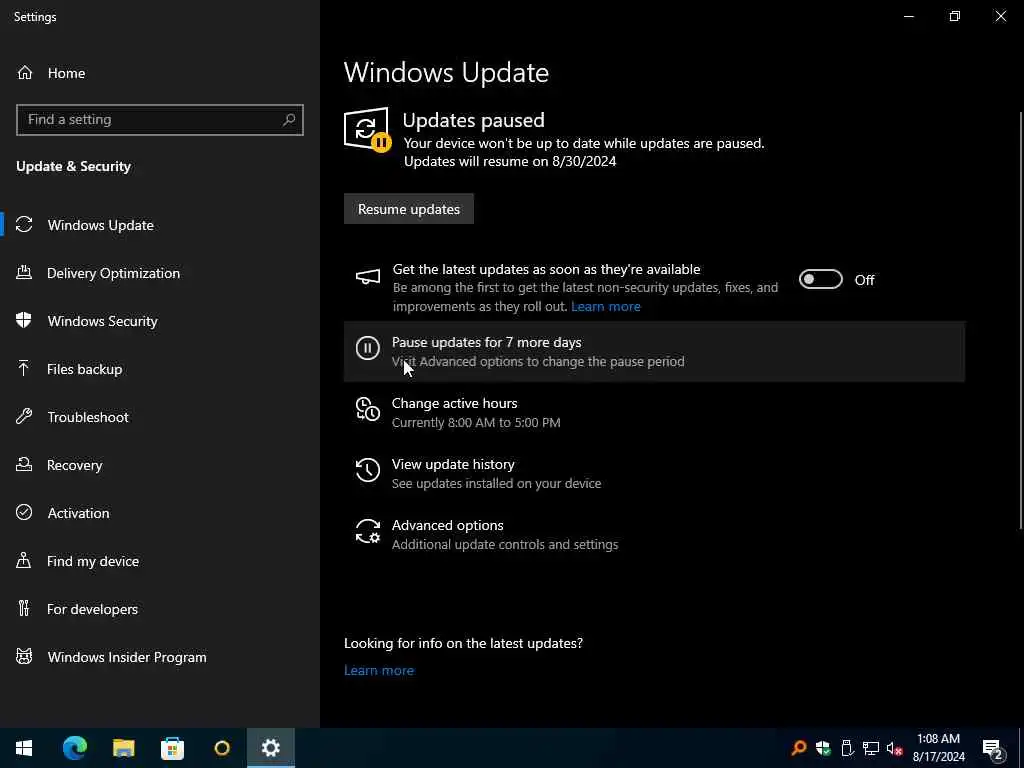The width and height of the screenshot is (1024, 768).
Task: Click the Windows Security shield icon
Action: pos(24,321)
